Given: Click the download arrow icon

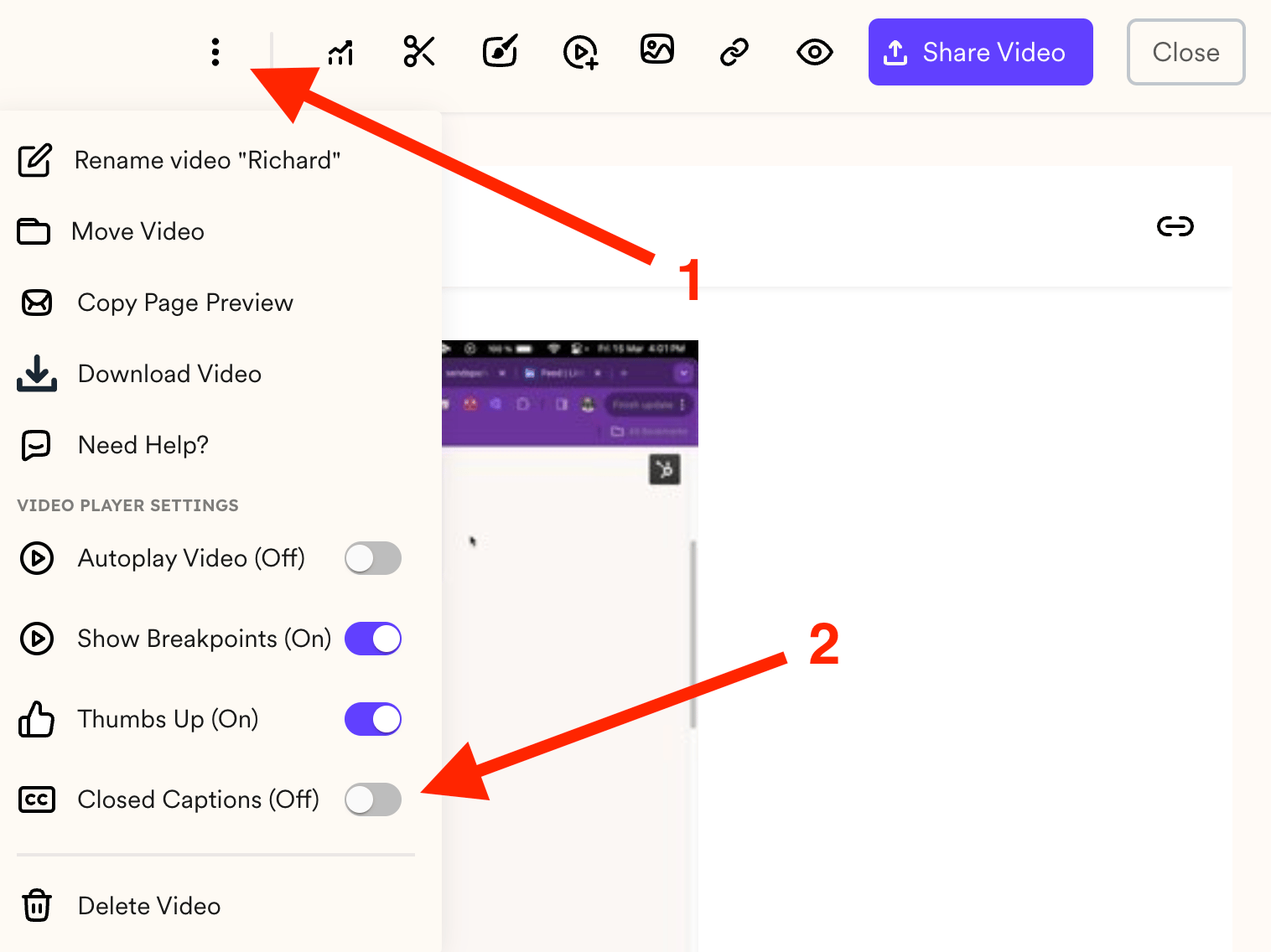Looking at the screenshot, I should click(37, 374).
